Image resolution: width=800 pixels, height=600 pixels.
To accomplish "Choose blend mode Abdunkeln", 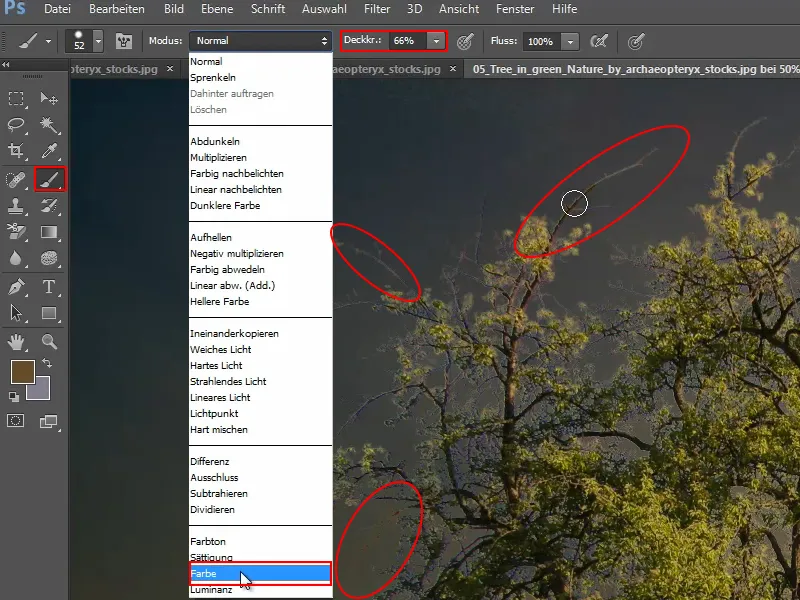I will (260, 141).
